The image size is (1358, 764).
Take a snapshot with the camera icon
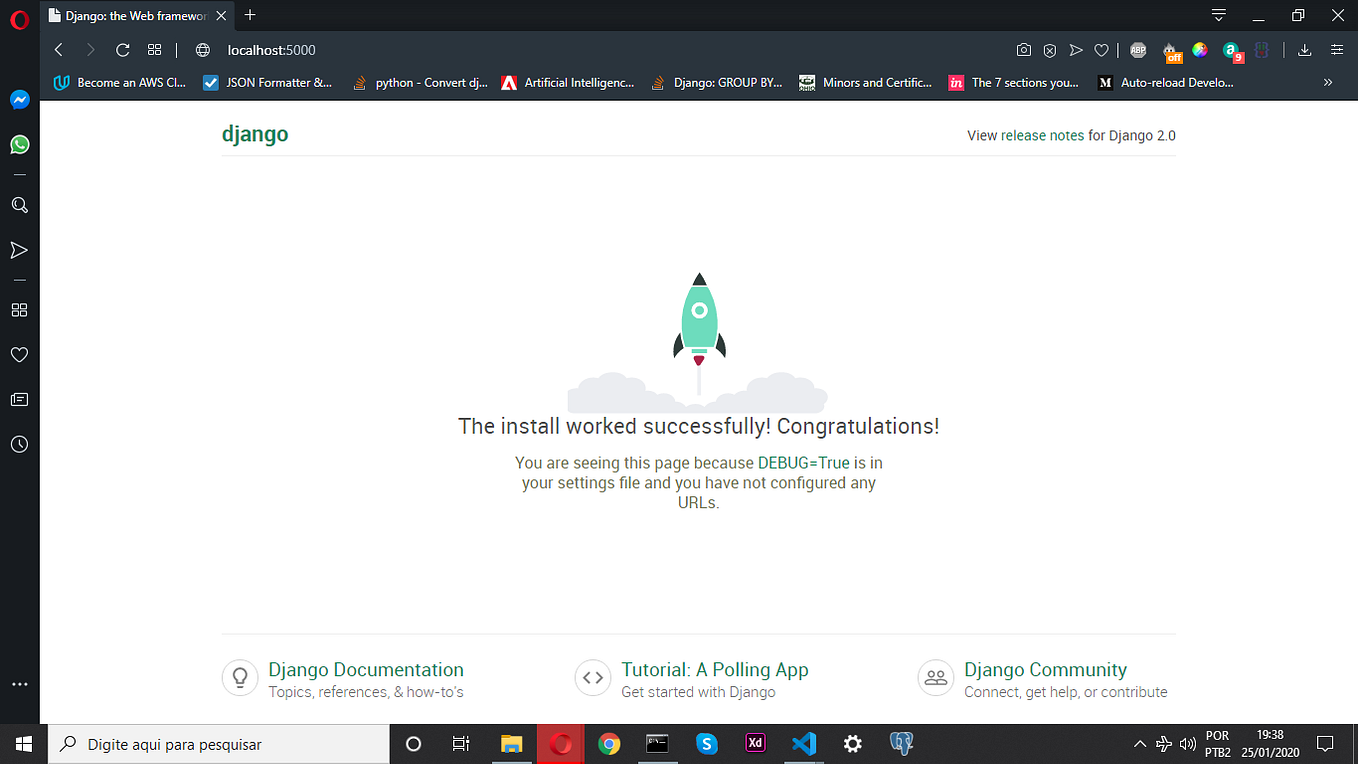(x=1024, y=49)
